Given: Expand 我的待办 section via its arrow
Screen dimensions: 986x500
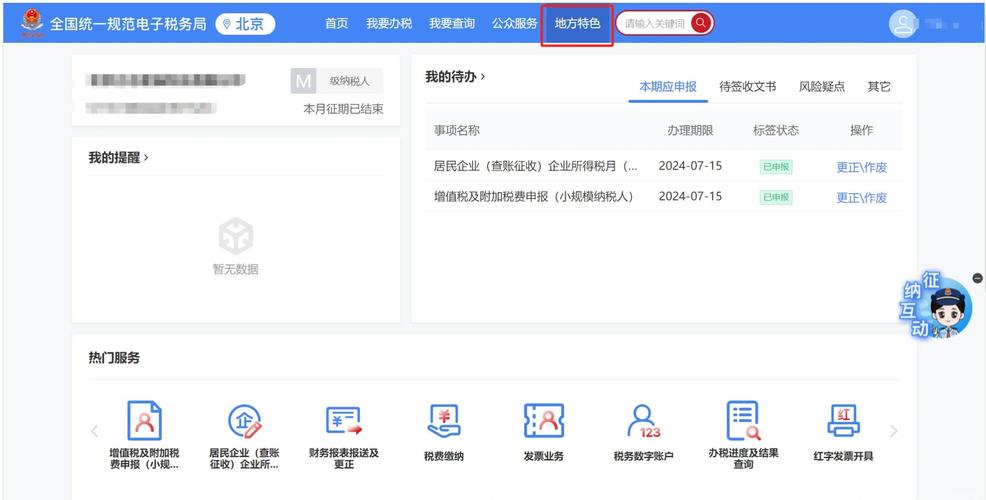Looking at the screenshot, I should [x=483, y=77].
